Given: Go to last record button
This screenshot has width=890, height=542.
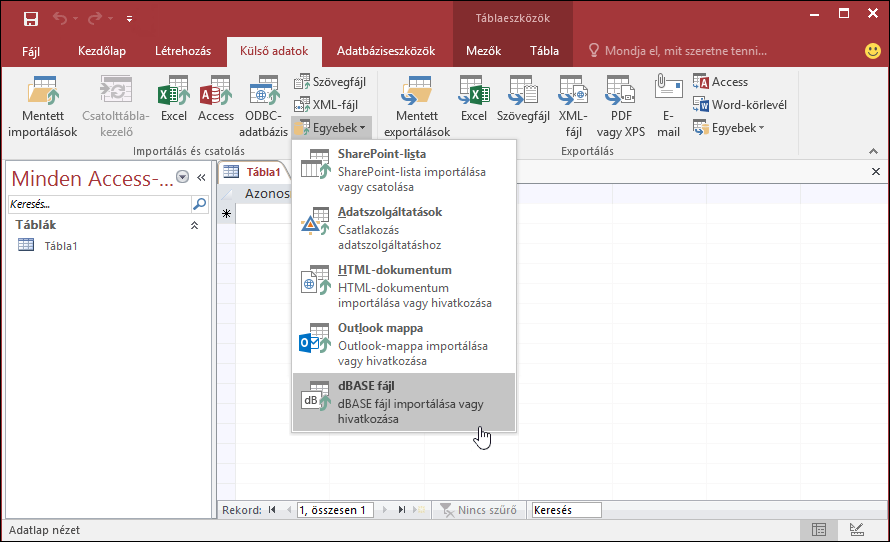Looking at the screenshot, I should 402,510.
